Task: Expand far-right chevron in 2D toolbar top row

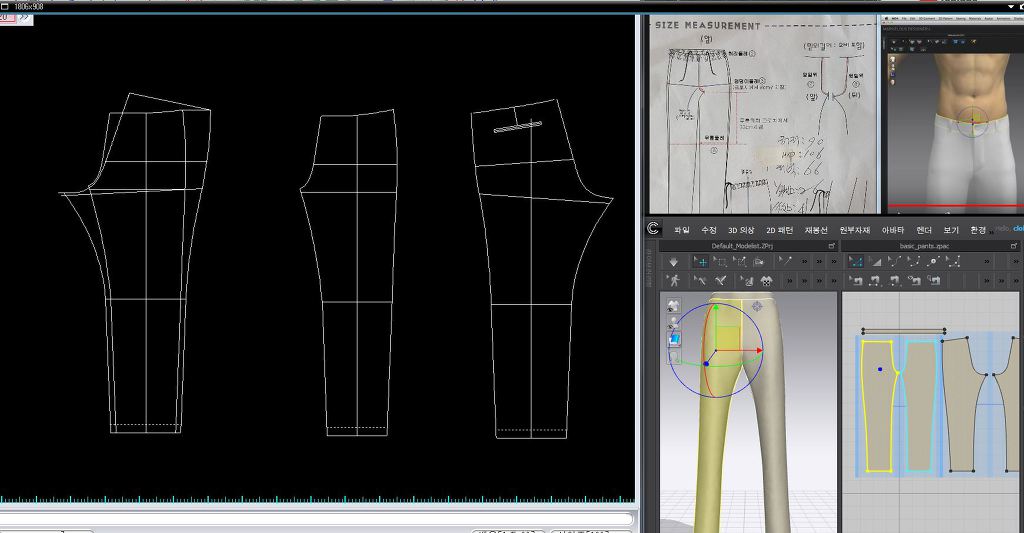Action: (1016, 261)
